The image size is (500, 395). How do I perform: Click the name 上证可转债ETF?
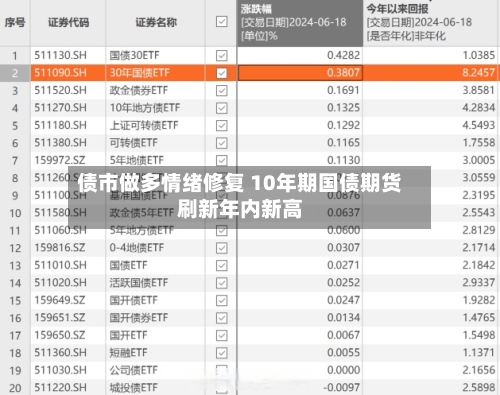click(x=144, y=125)
